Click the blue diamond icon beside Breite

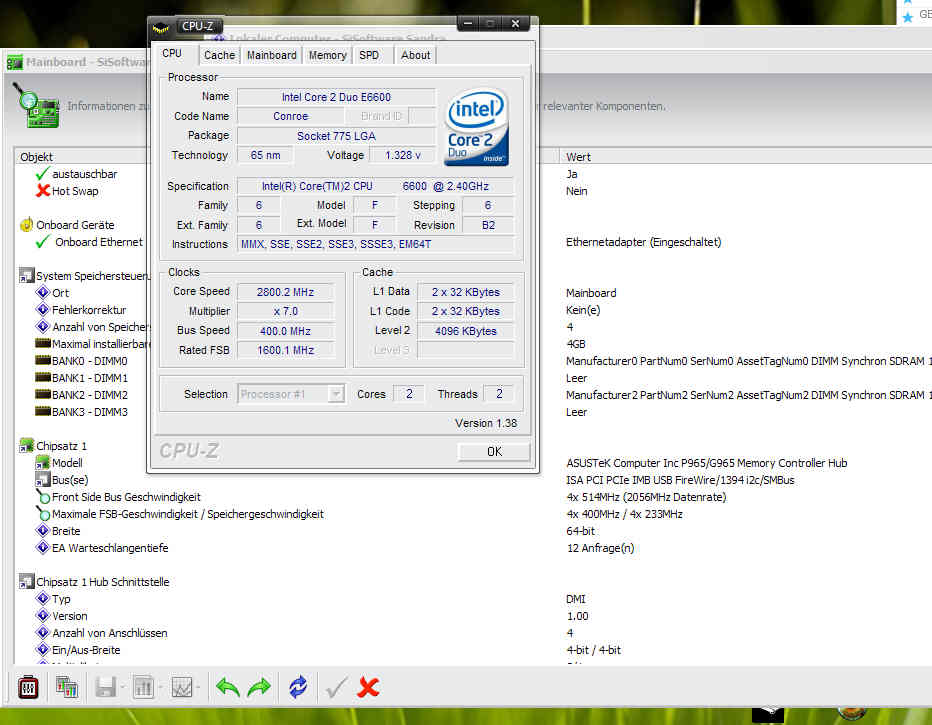43,531
